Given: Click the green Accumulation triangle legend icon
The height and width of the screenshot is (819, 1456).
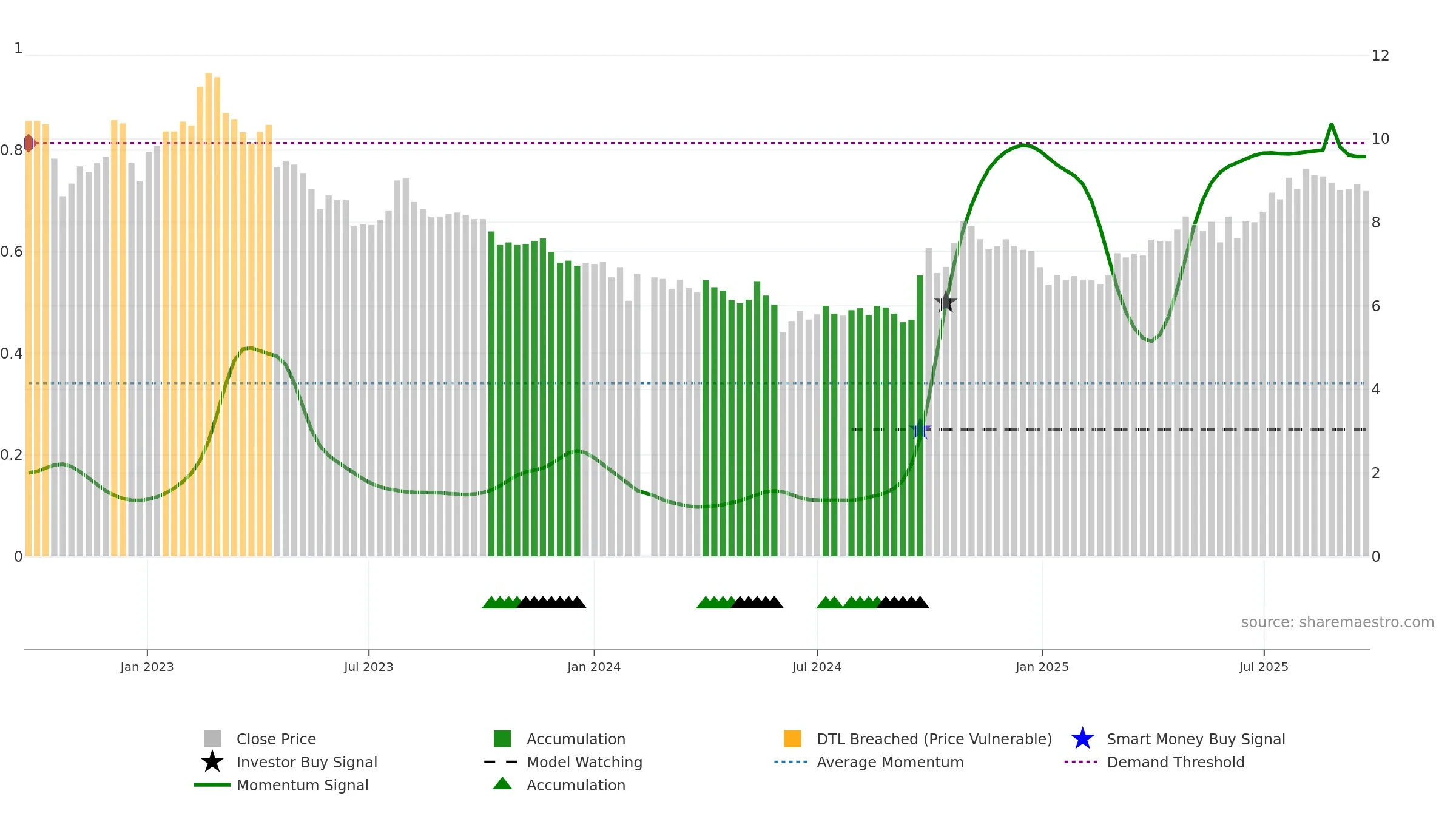Looking at the screenshot, I should [502, 784].
